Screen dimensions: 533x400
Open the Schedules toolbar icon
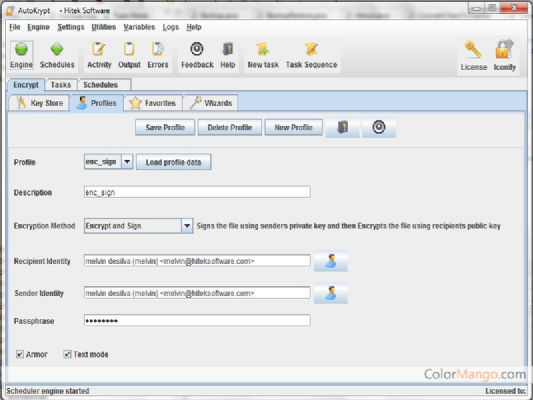57,55
